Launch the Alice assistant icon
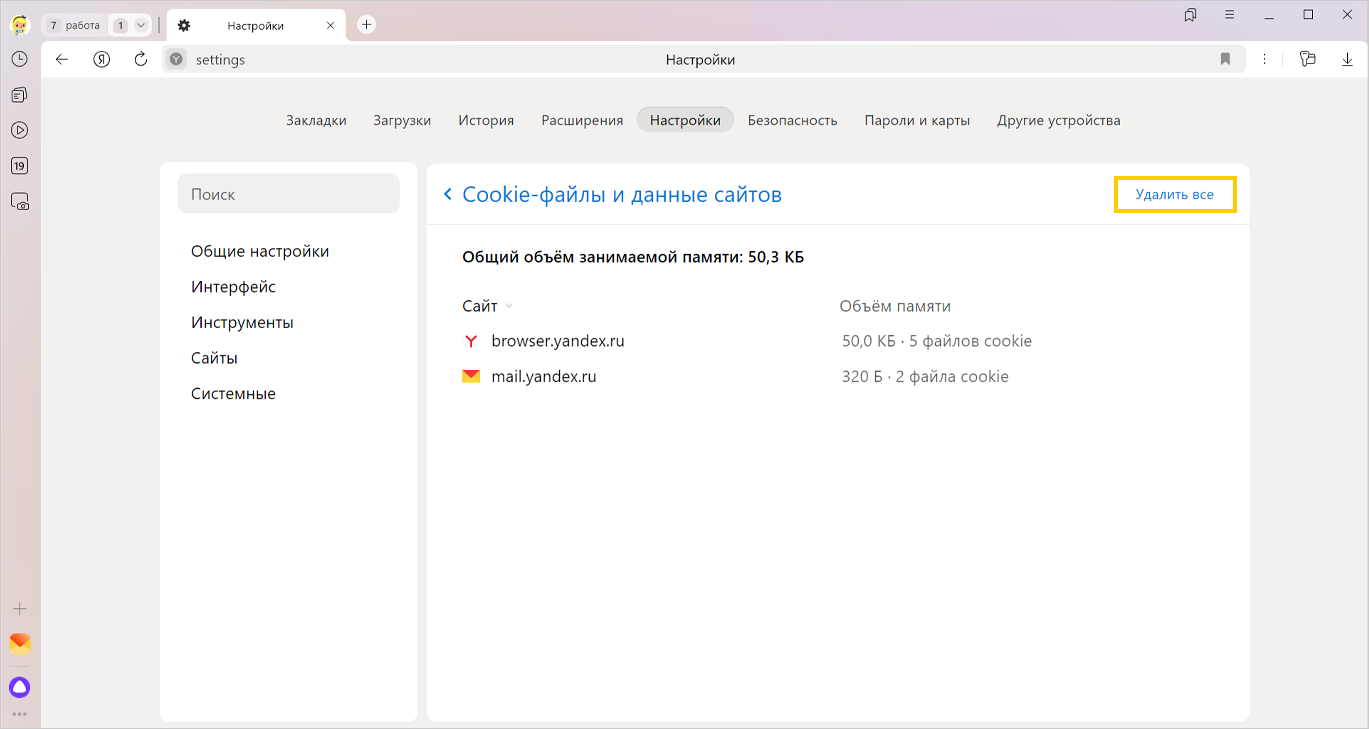1369x729 pixels. pos(19,687)
